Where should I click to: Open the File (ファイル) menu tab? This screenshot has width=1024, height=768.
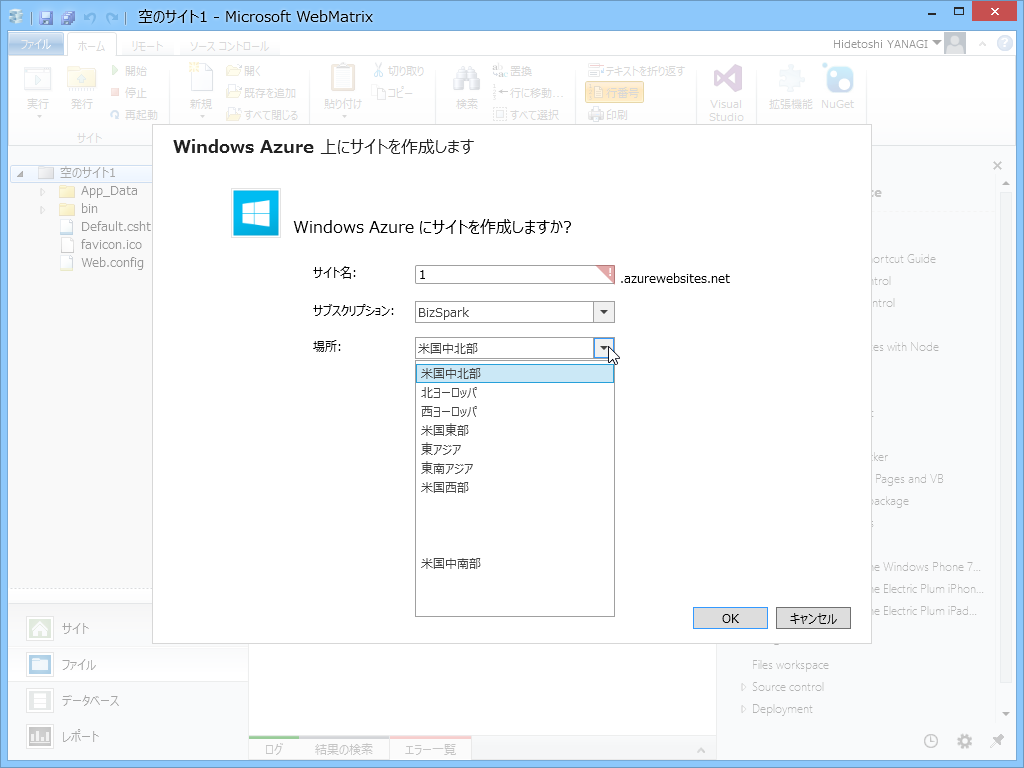pyautogui.click(x=36, y=44)
